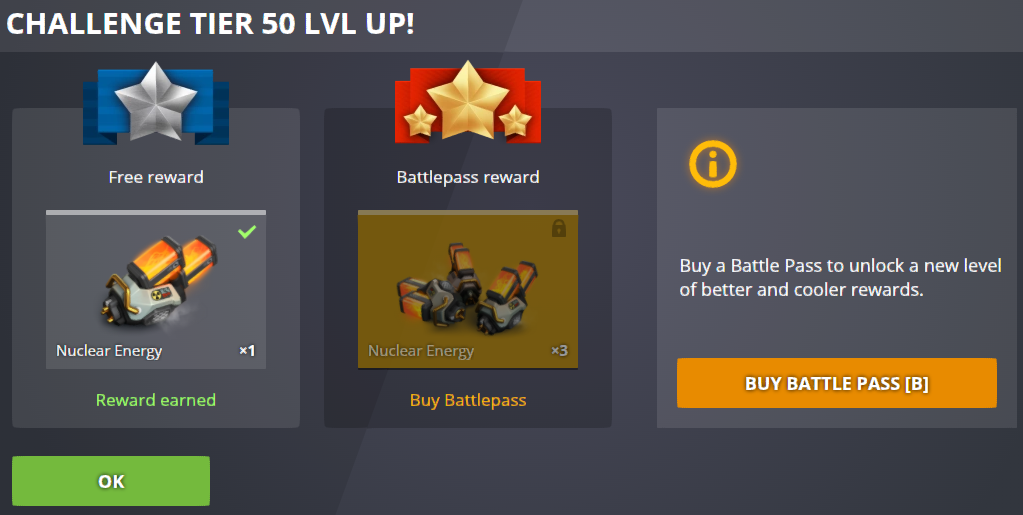Click the x3 quantity on the Battlepass reward
This screenshot has width=1023, height=515.
click(x=559, y=351)
